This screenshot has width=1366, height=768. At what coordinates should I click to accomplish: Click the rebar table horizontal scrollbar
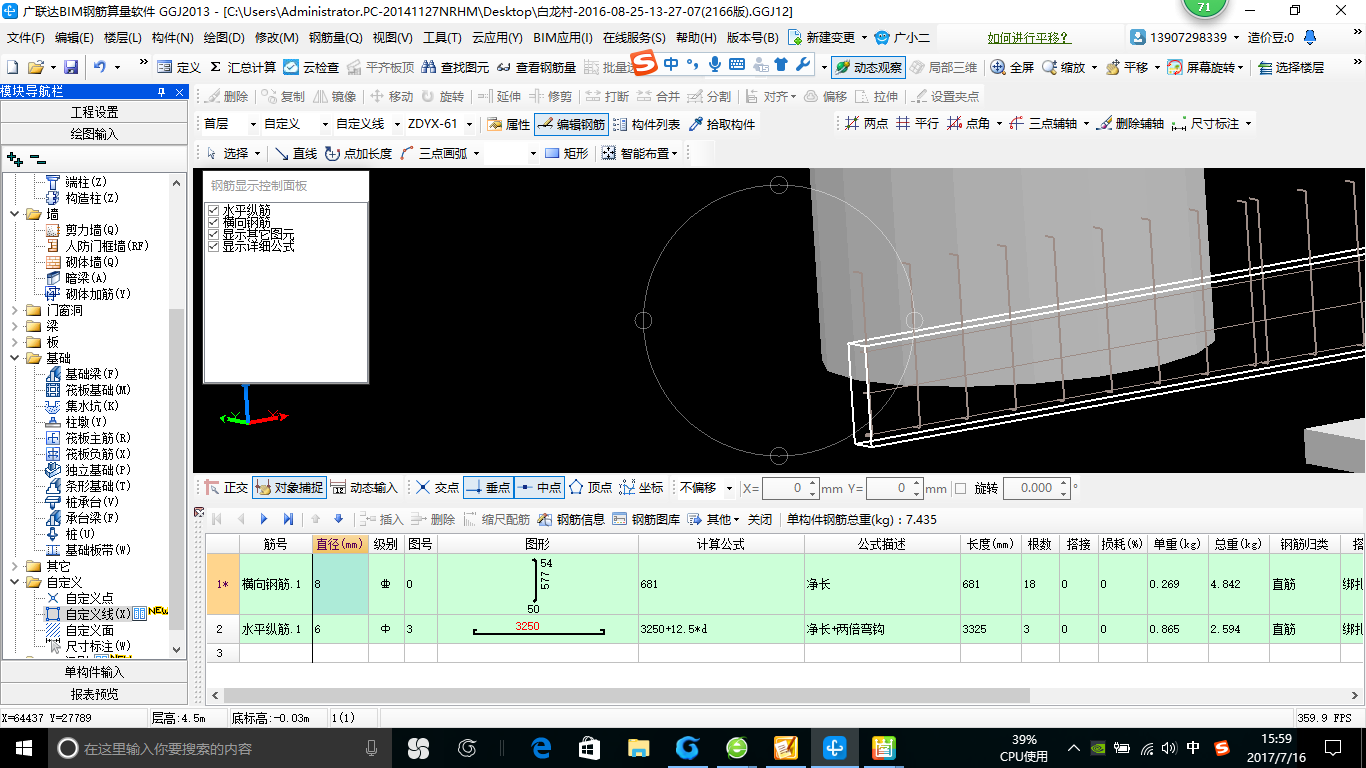[x=626, y=695]
